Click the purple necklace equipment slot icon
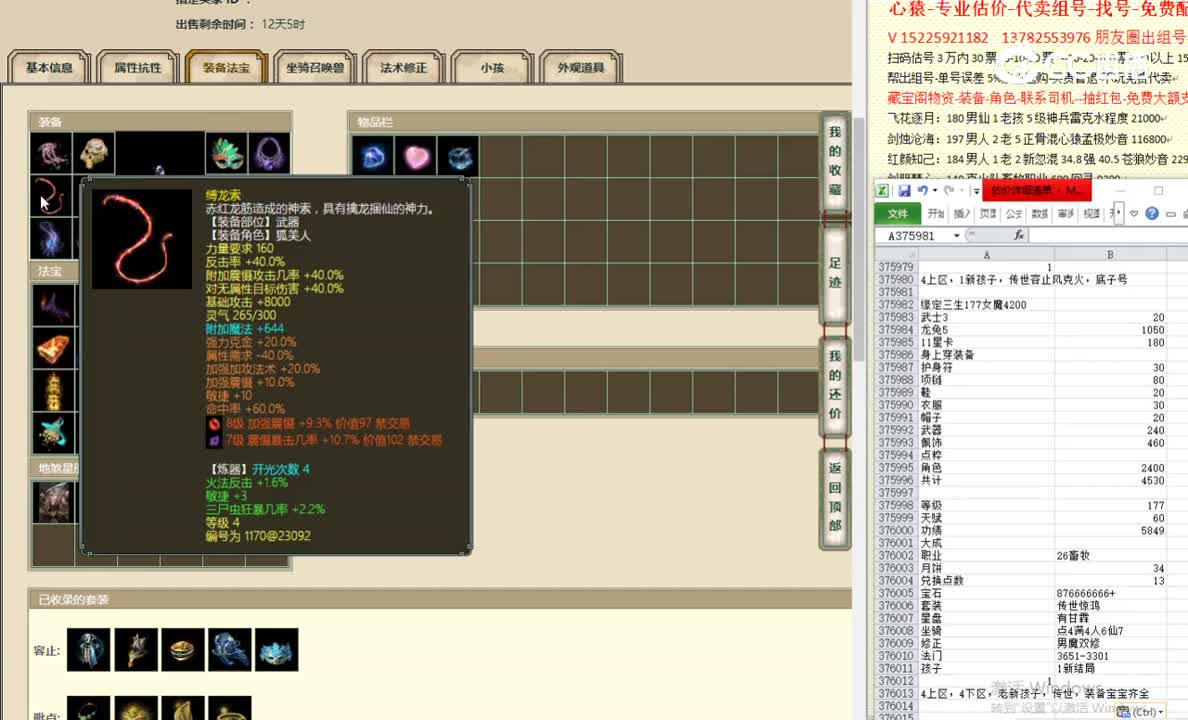Screen dimensions: 1188x720 click(268, 152)
